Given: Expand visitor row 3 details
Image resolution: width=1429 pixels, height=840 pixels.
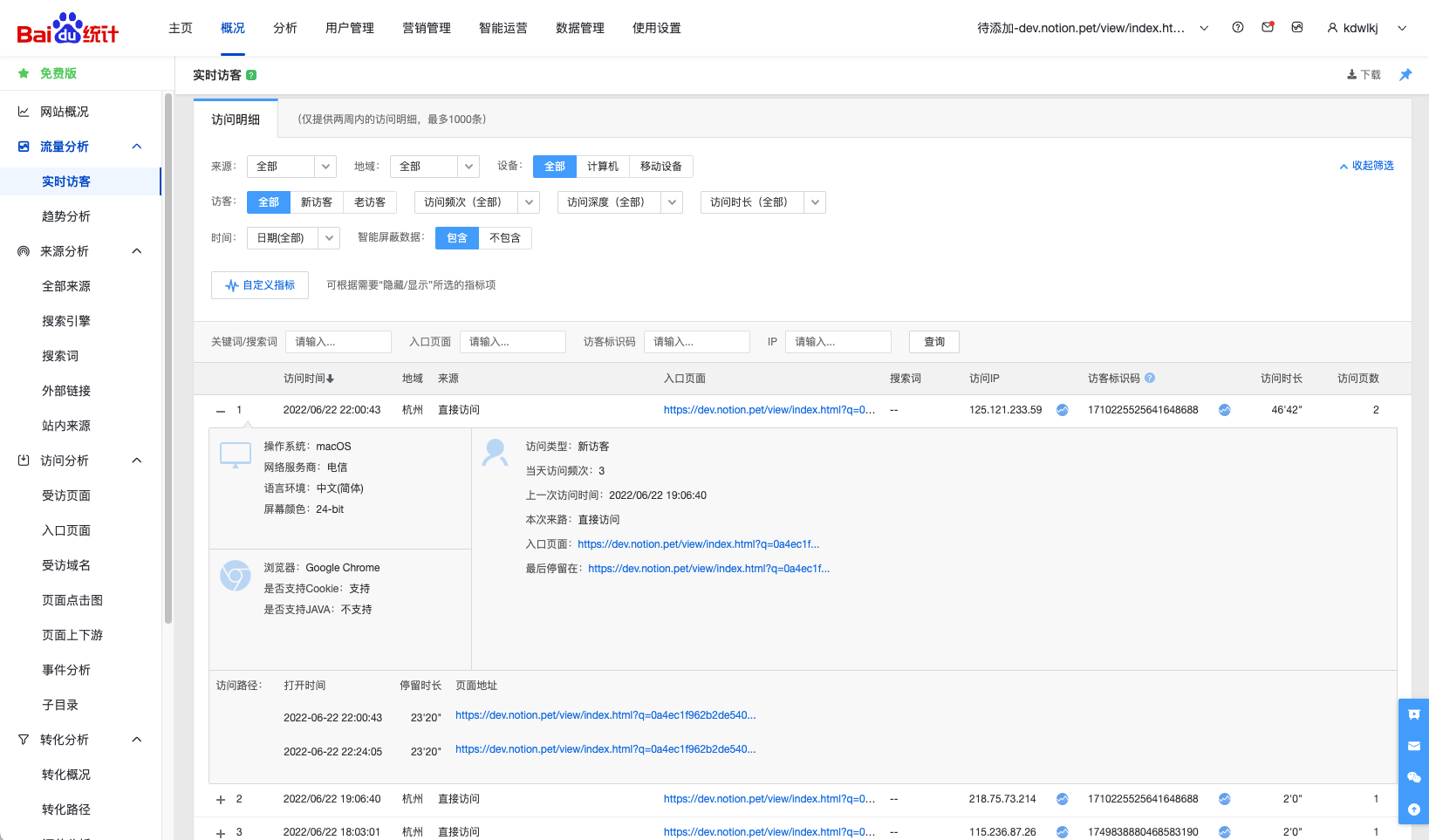Looking at the screenshot, I should (x=221, y=833).
